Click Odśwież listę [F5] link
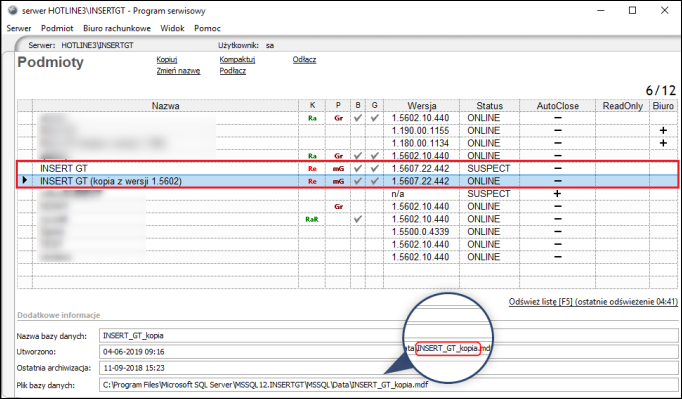 (593, 302)
